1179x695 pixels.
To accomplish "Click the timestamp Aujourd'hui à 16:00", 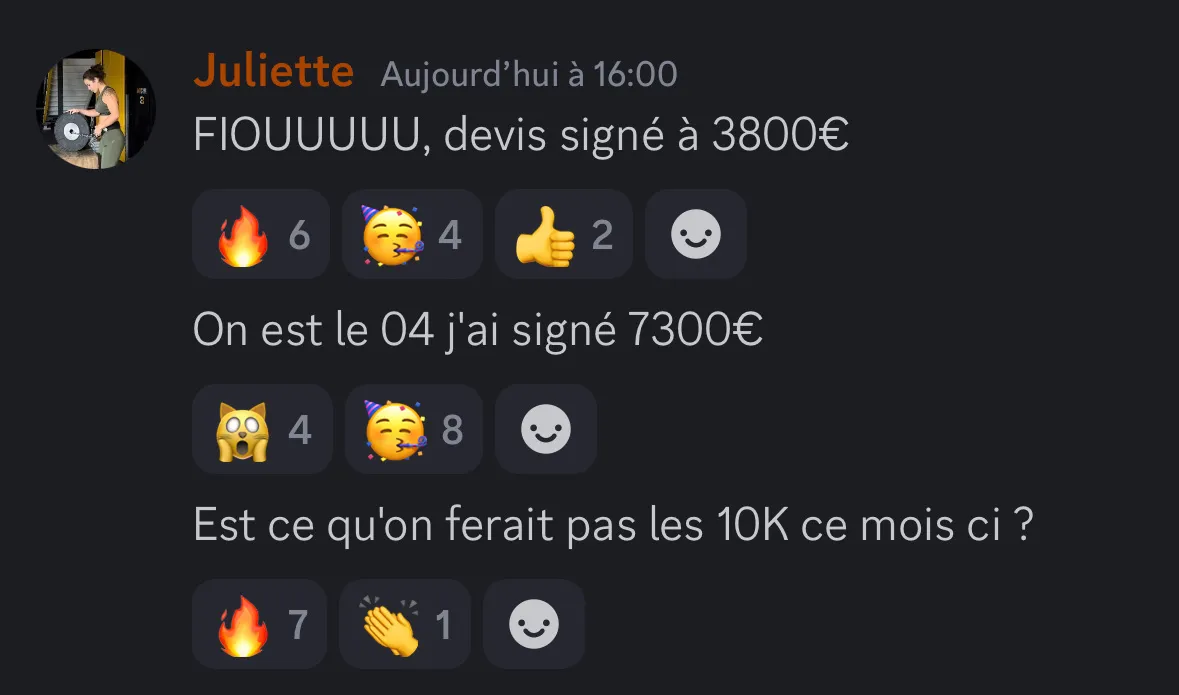I will click(x=529, y=74).
